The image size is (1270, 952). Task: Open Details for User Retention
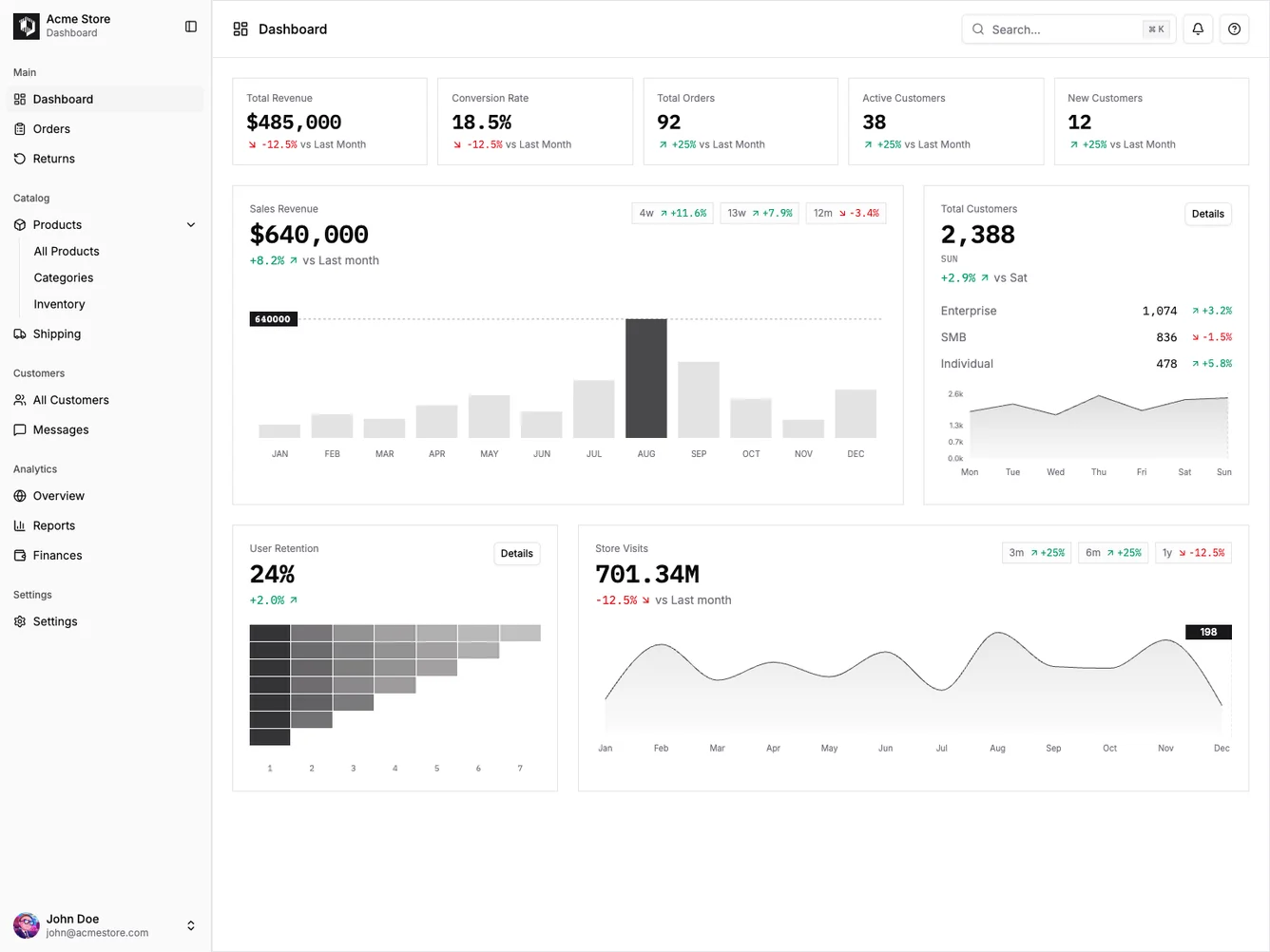point(516,553)
